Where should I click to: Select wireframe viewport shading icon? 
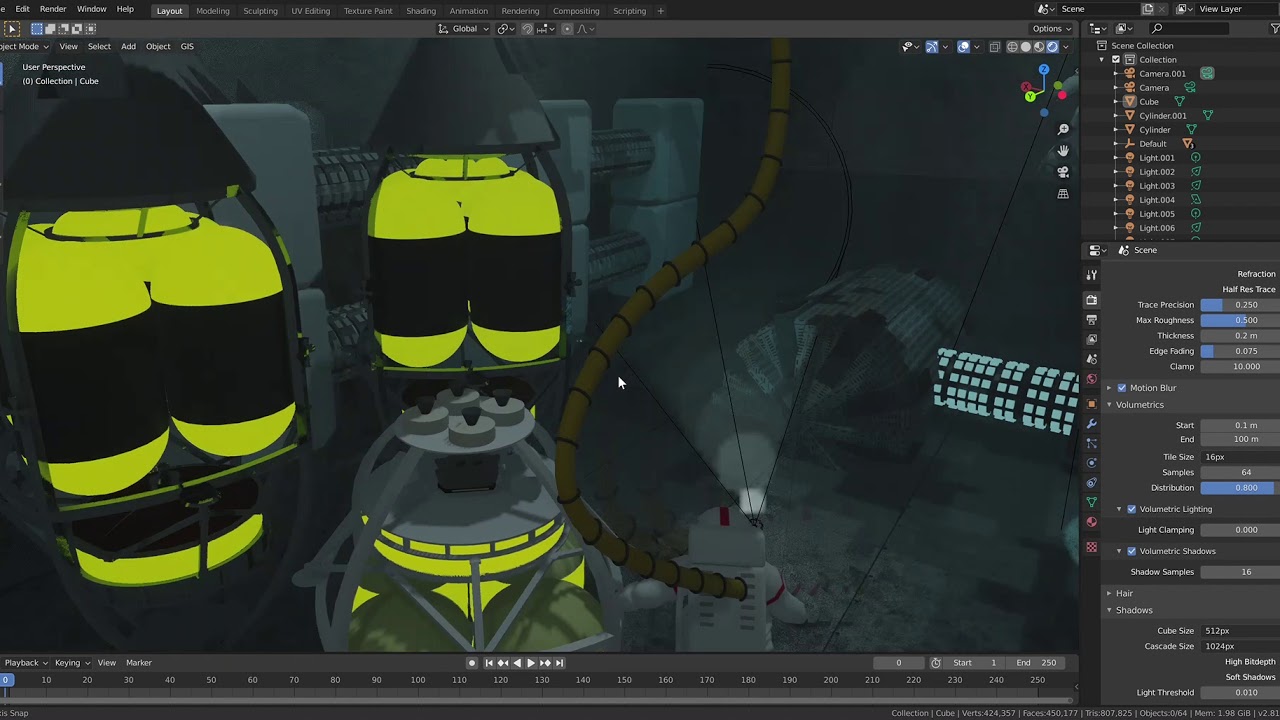tap(1012, 47)
